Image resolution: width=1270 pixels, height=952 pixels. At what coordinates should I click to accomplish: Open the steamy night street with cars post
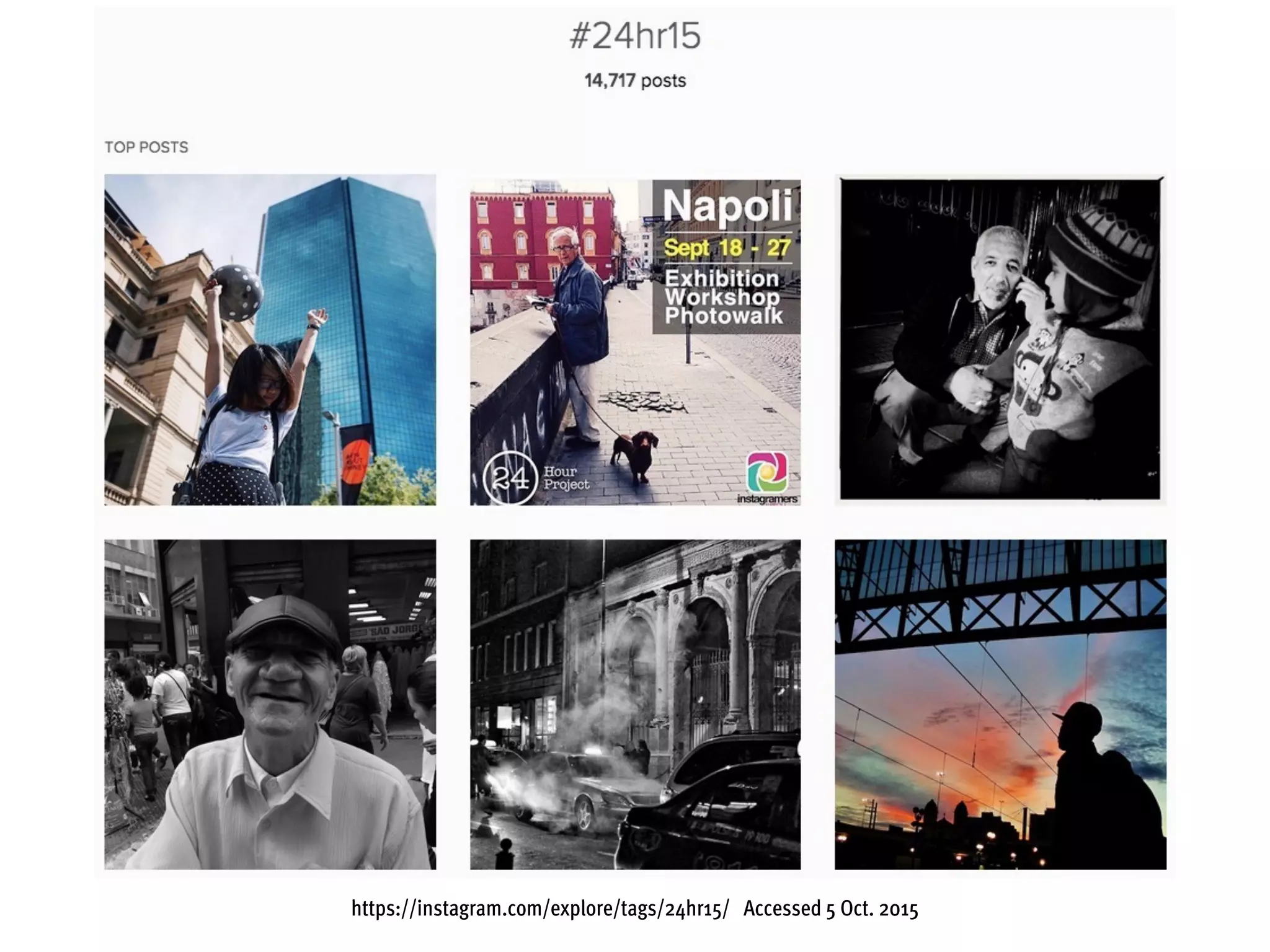tap(635, 704)
